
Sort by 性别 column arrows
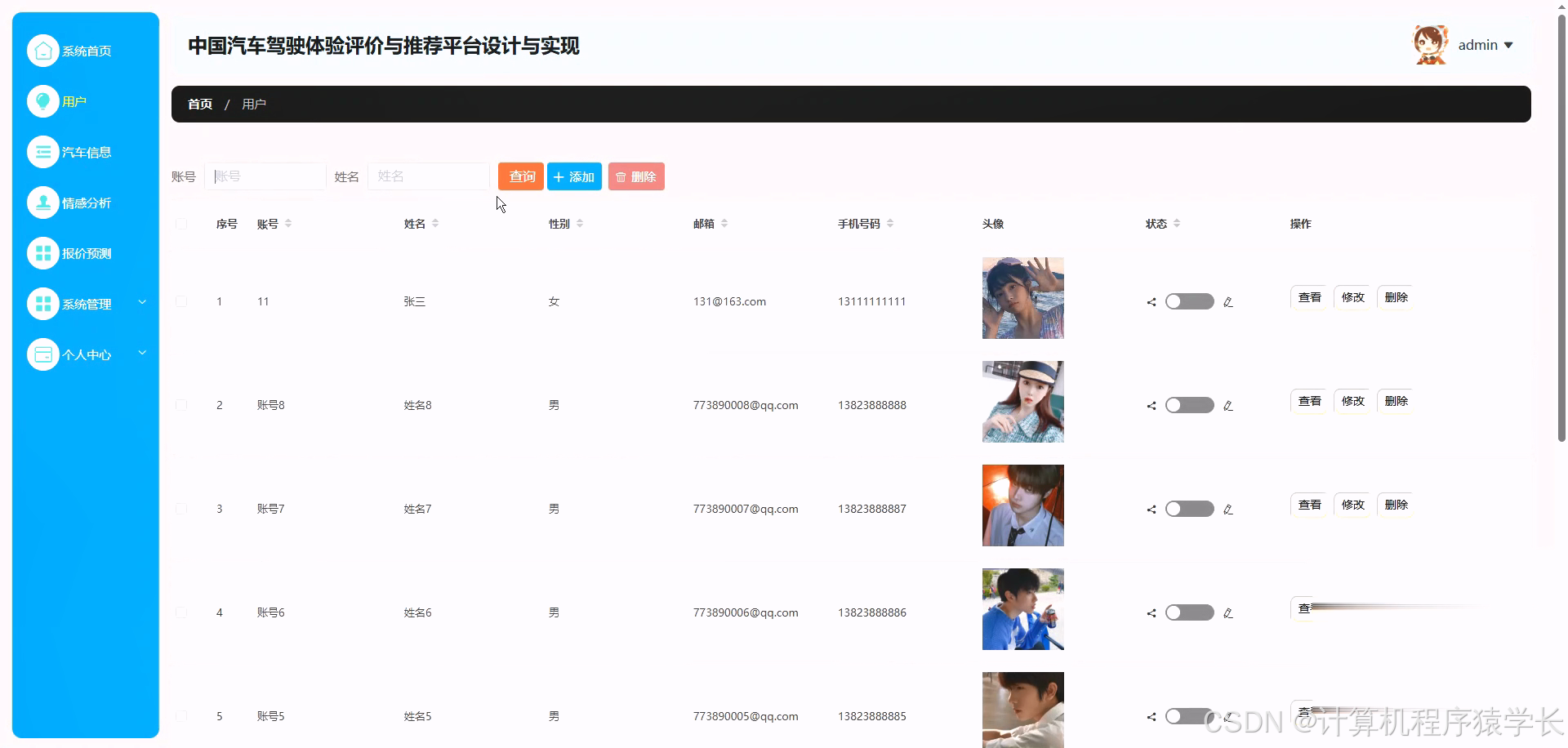pos(580,224)
